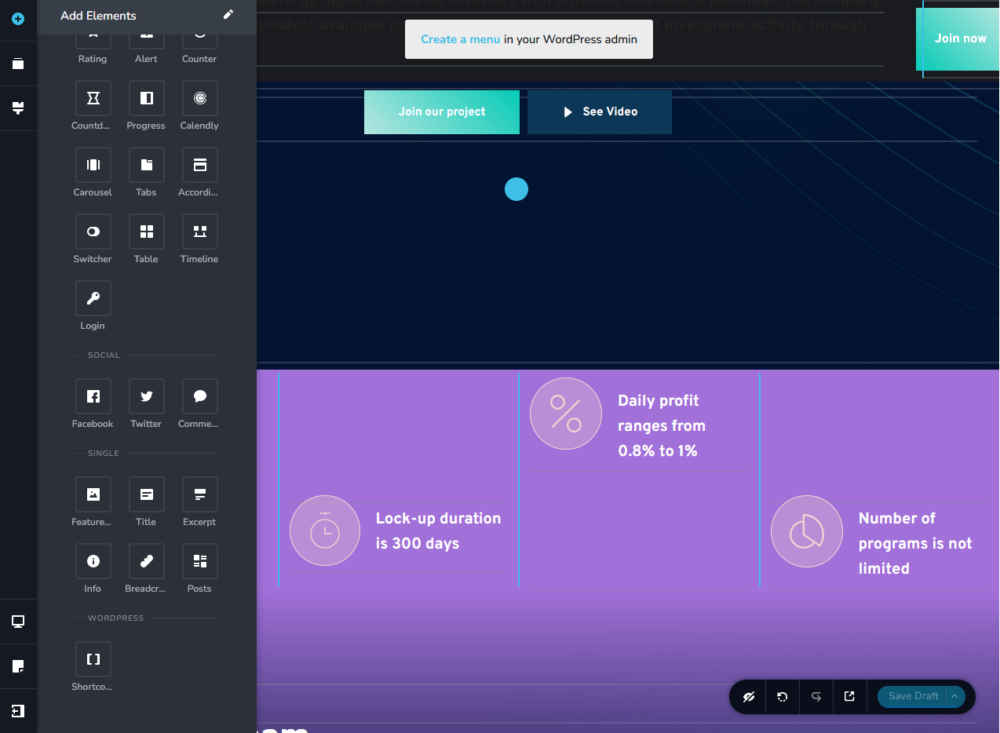Choose the Table element icon
The image size is (1000, 733).
point(146,232)
